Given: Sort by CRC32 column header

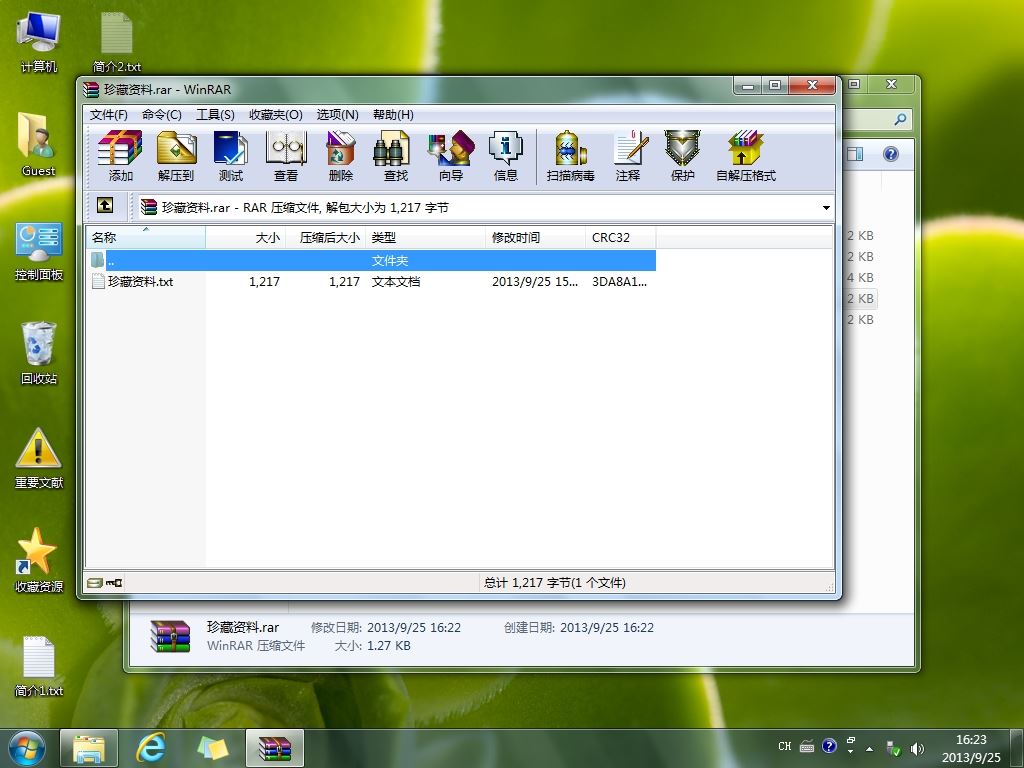Looking at the screenshot, I should coord(620,238).
